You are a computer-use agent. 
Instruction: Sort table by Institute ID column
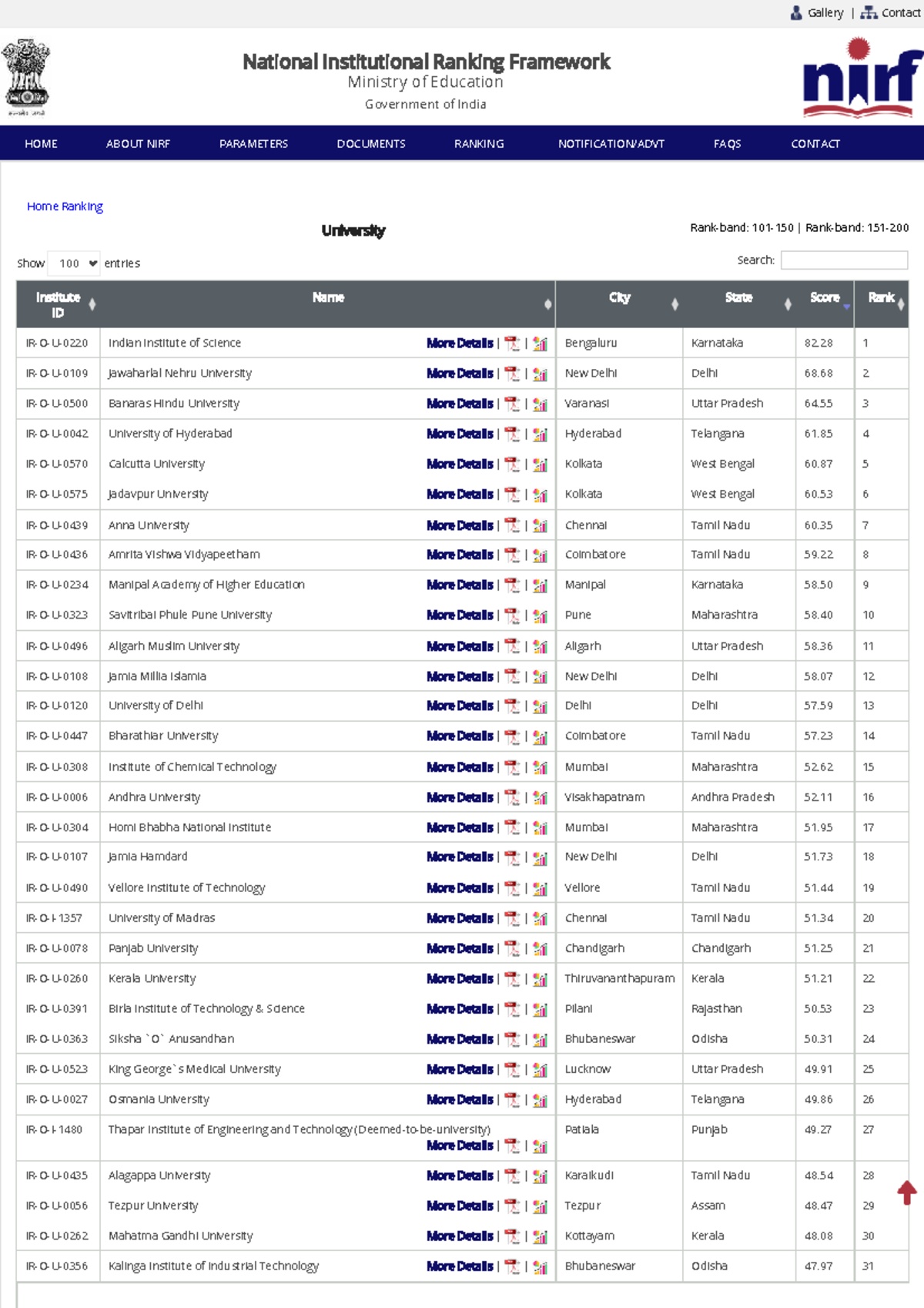(59, 304)
